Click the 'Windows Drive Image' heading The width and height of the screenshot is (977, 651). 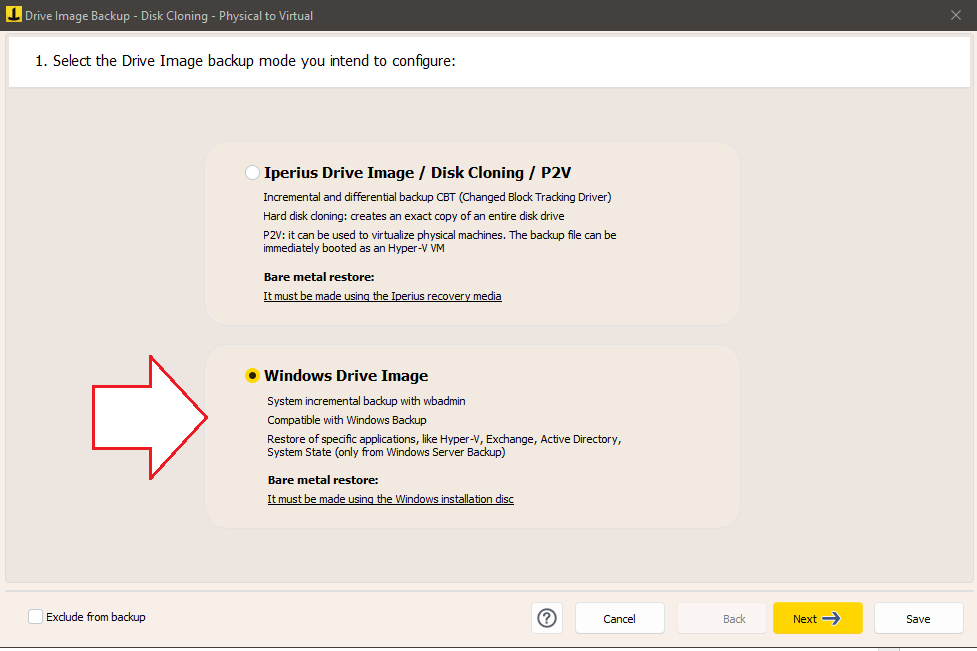[346, 376]
